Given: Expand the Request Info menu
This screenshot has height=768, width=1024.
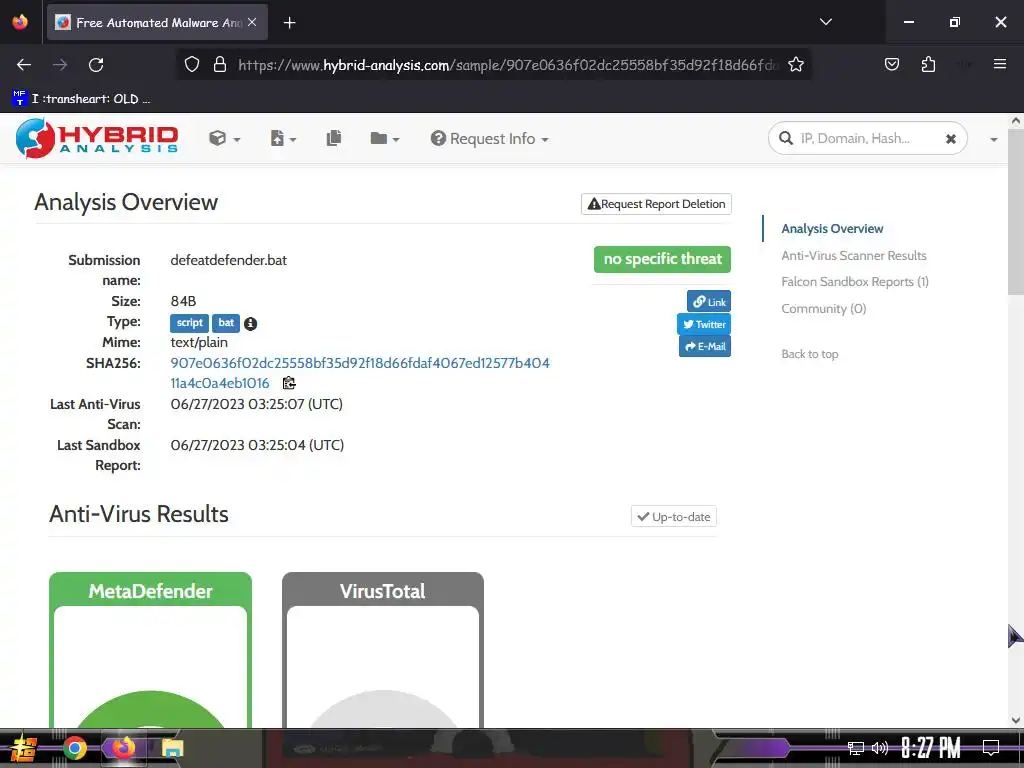Looking at the screenshot, I should (x=489, y=138).
